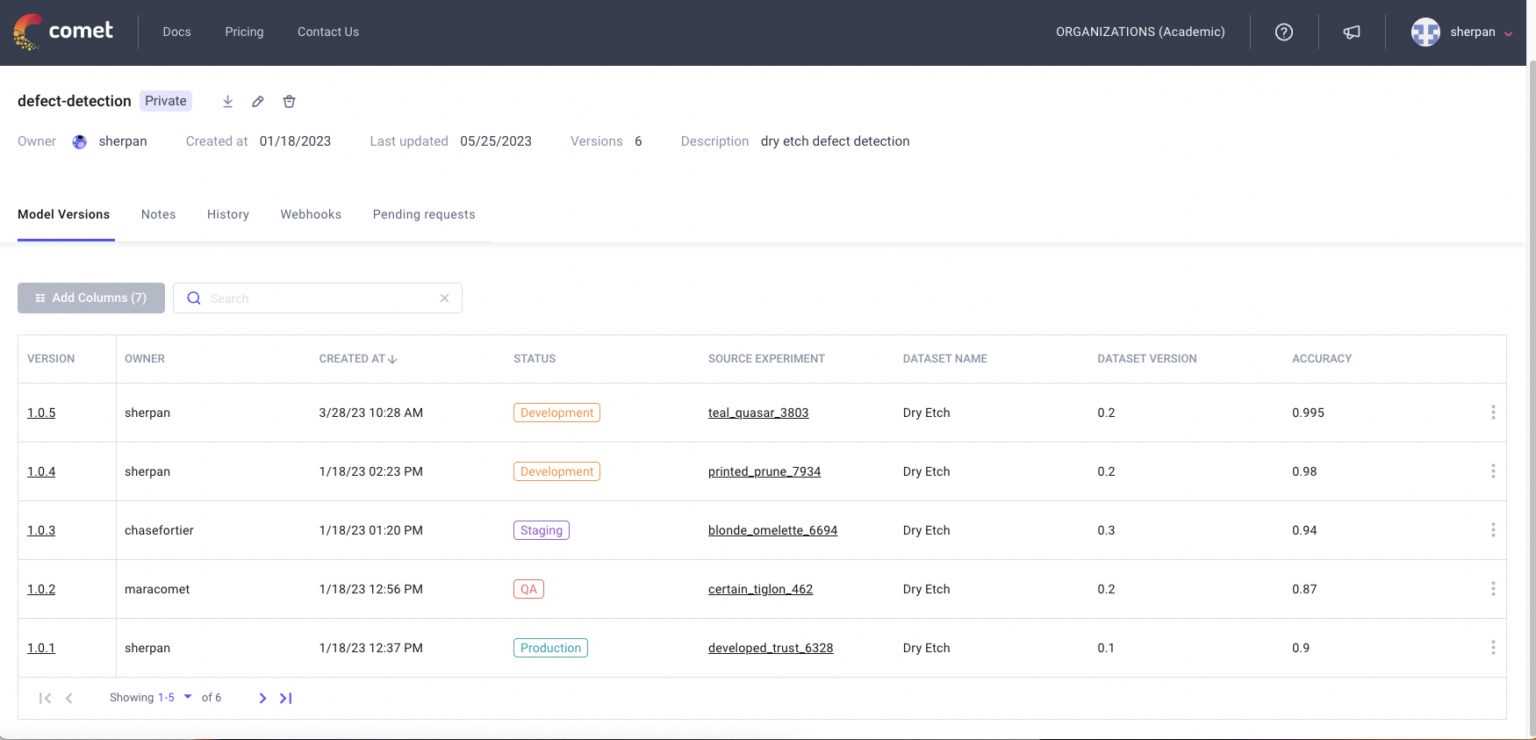Select version 1.0.3 link
Image resolution: width=1536 pixels, height=740 pixels.
tap(41, 530)
